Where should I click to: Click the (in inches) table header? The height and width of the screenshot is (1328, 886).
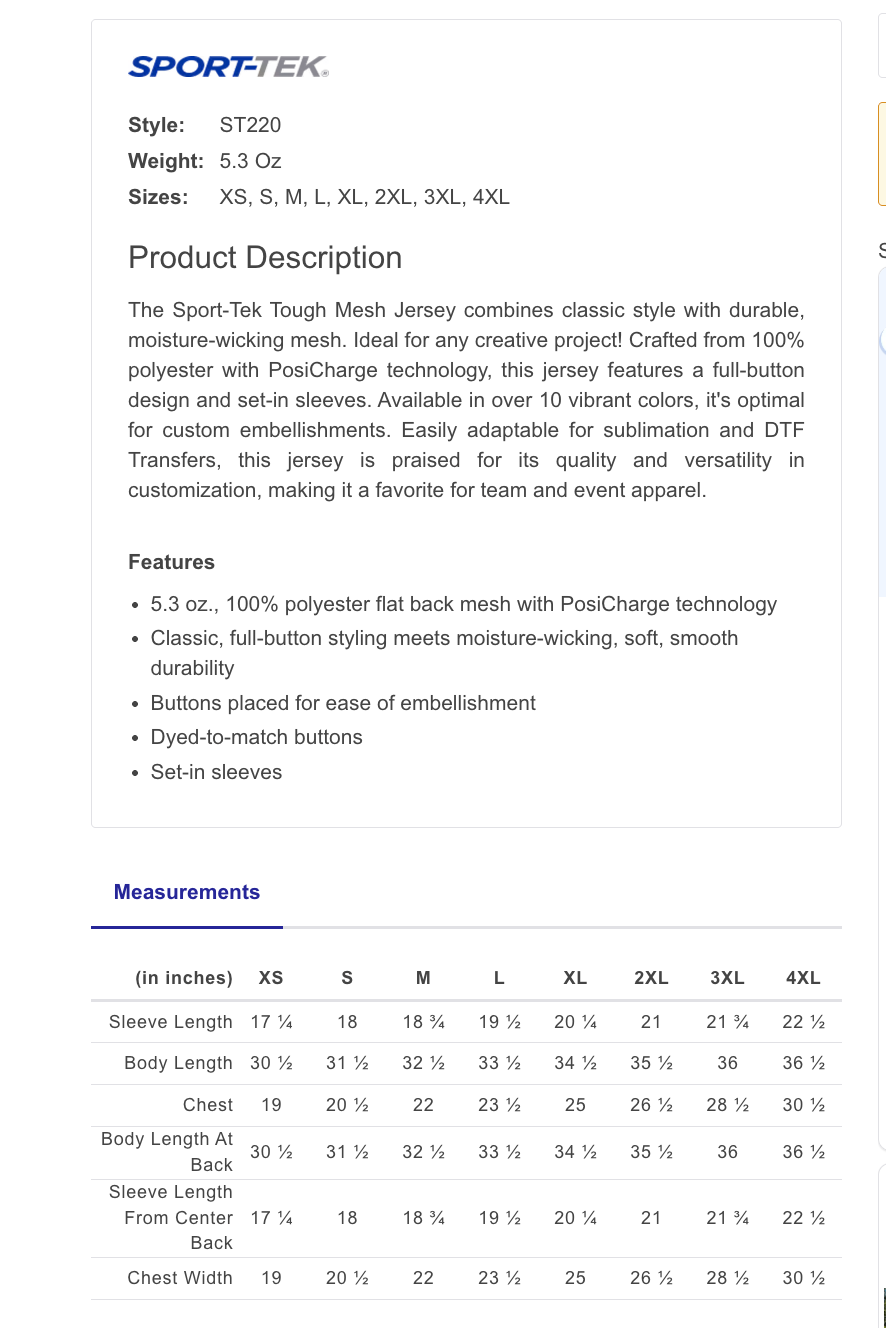184,978
